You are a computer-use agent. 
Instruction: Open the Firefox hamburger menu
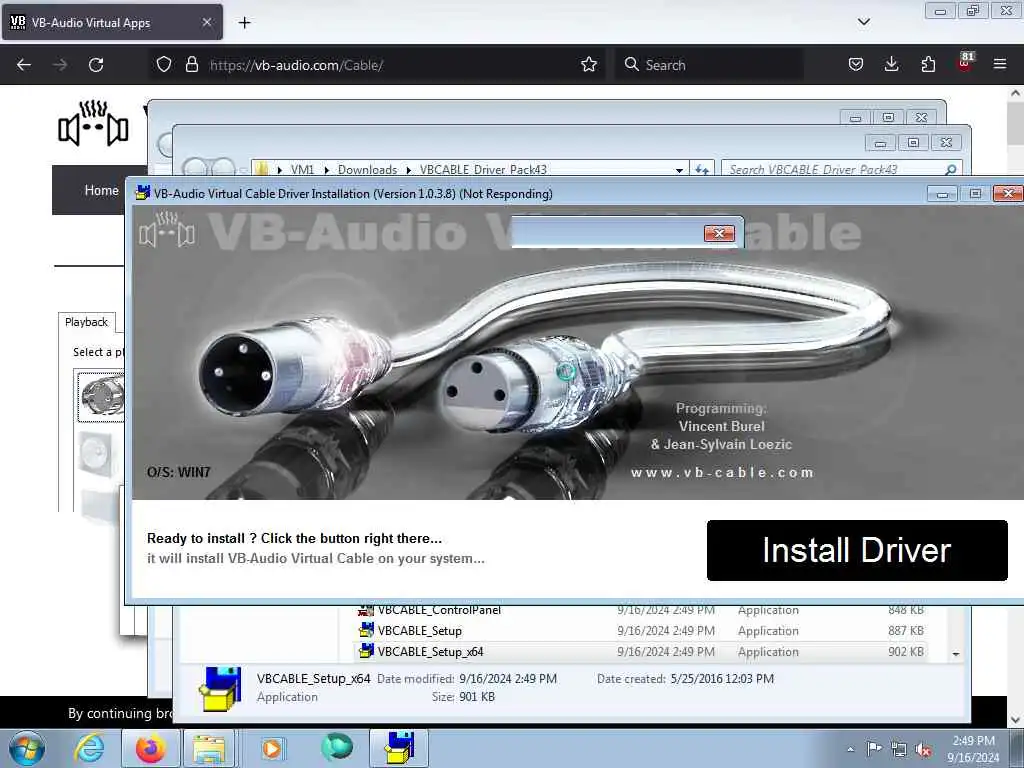tap(1000, 64)
